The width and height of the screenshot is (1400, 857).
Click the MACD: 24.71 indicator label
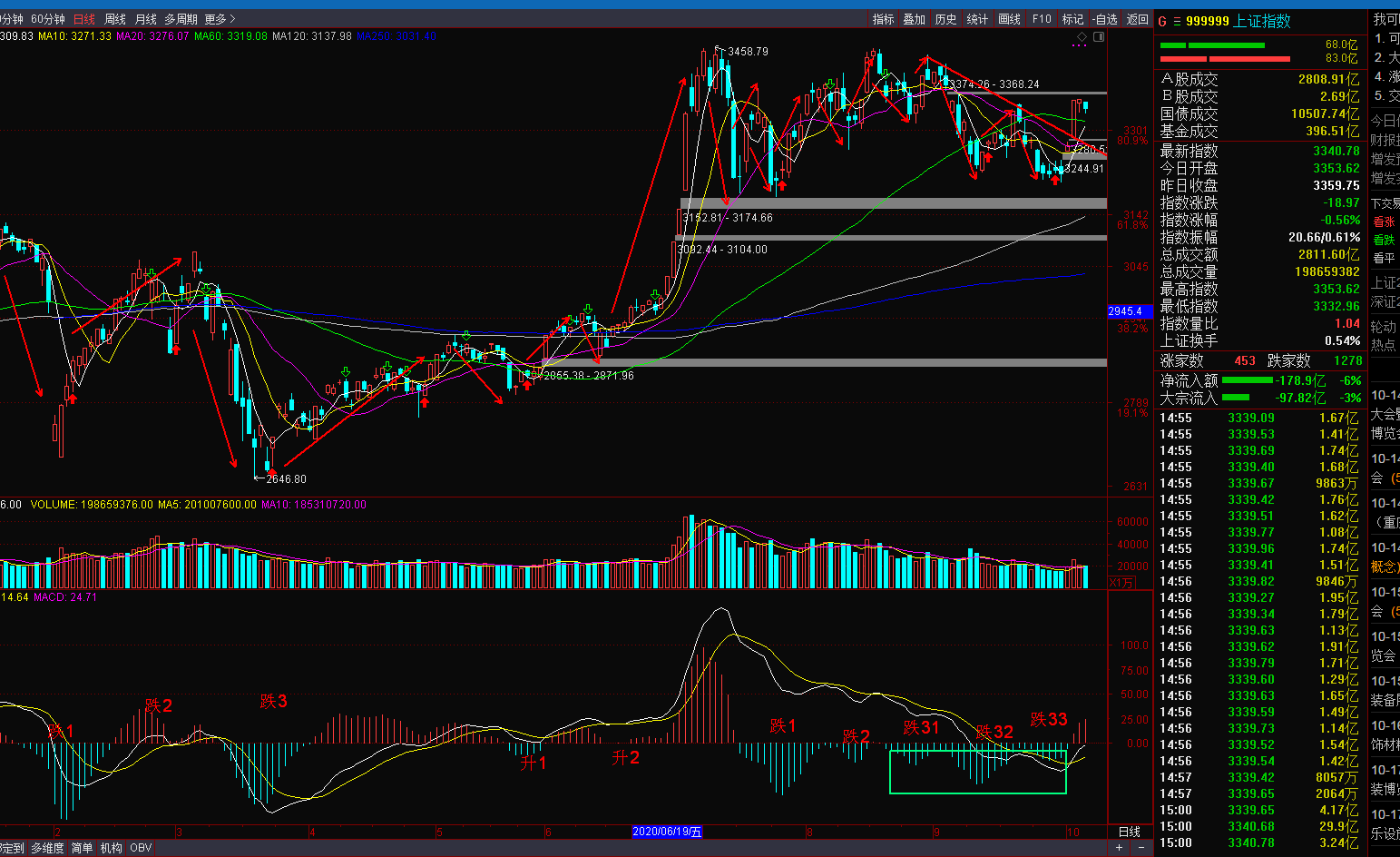tap(65, 597)
